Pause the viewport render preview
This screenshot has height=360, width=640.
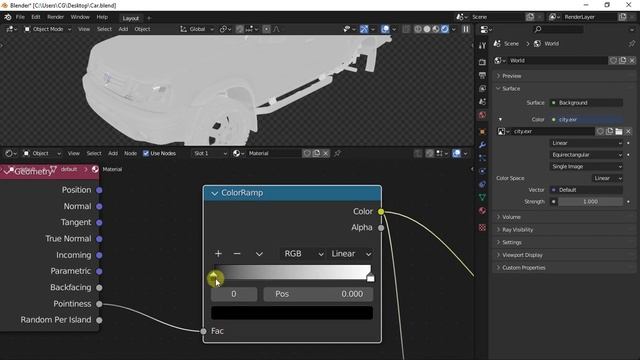tap(466, 29)
